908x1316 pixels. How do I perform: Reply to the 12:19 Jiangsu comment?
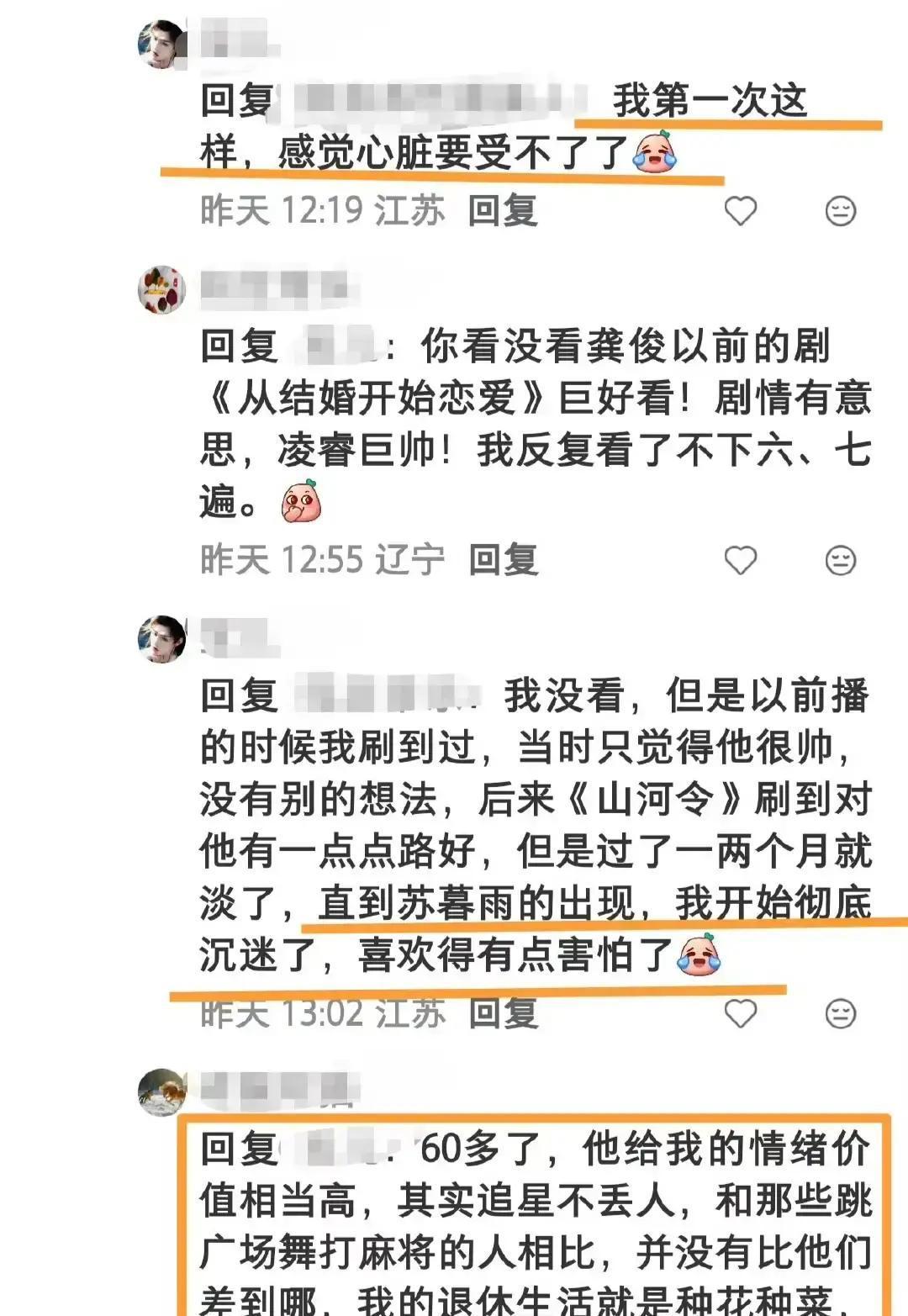click(x=503, y=210)
